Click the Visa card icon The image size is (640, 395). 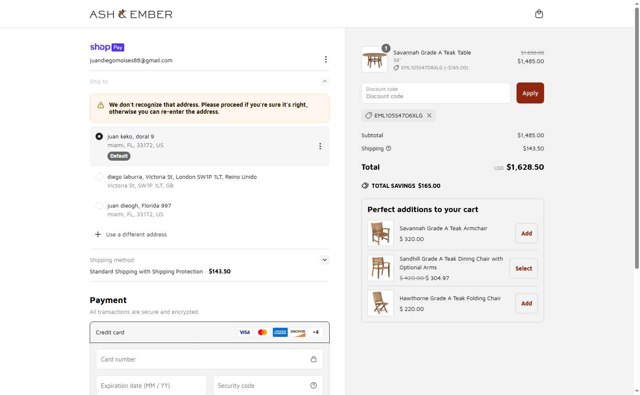click(x=244, y=332)
